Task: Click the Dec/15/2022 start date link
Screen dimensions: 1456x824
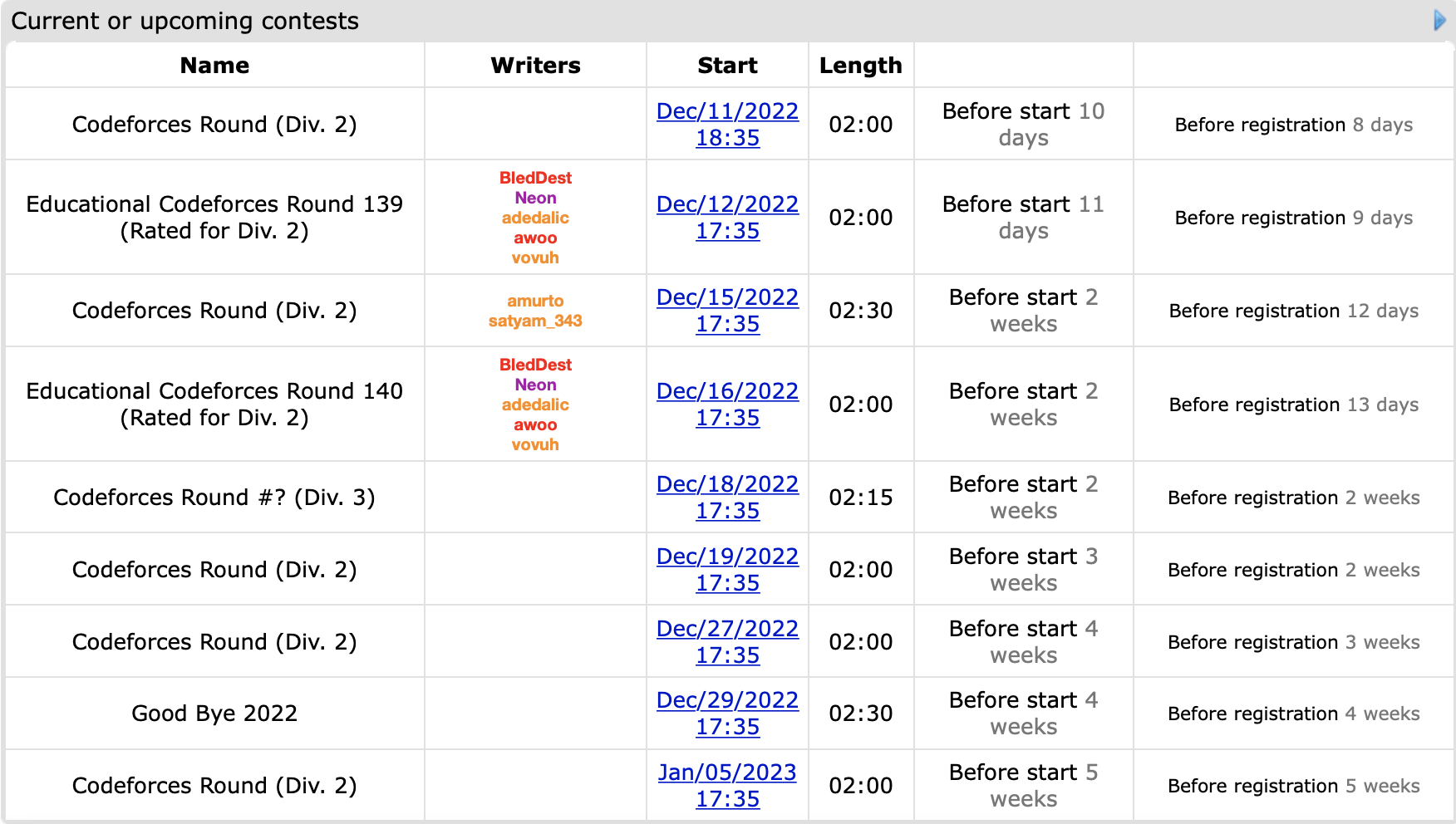Action: pyautogui.click(x=727, y=297)
